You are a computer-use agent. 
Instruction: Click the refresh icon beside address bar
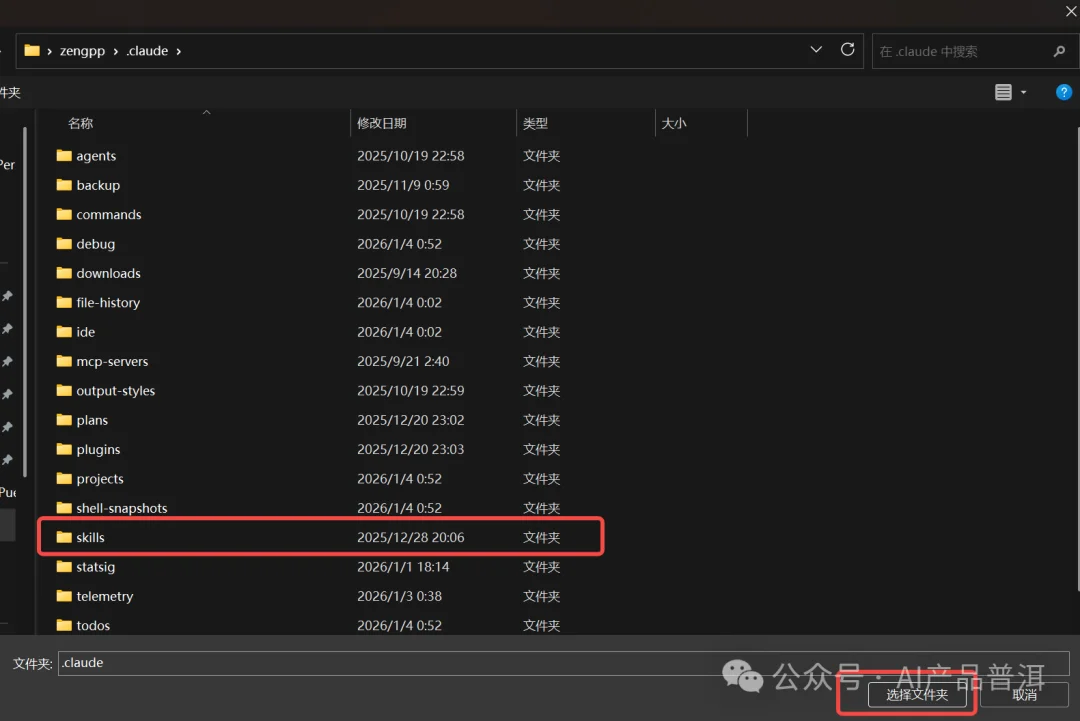pyautogui.click(x=848, y=50)
